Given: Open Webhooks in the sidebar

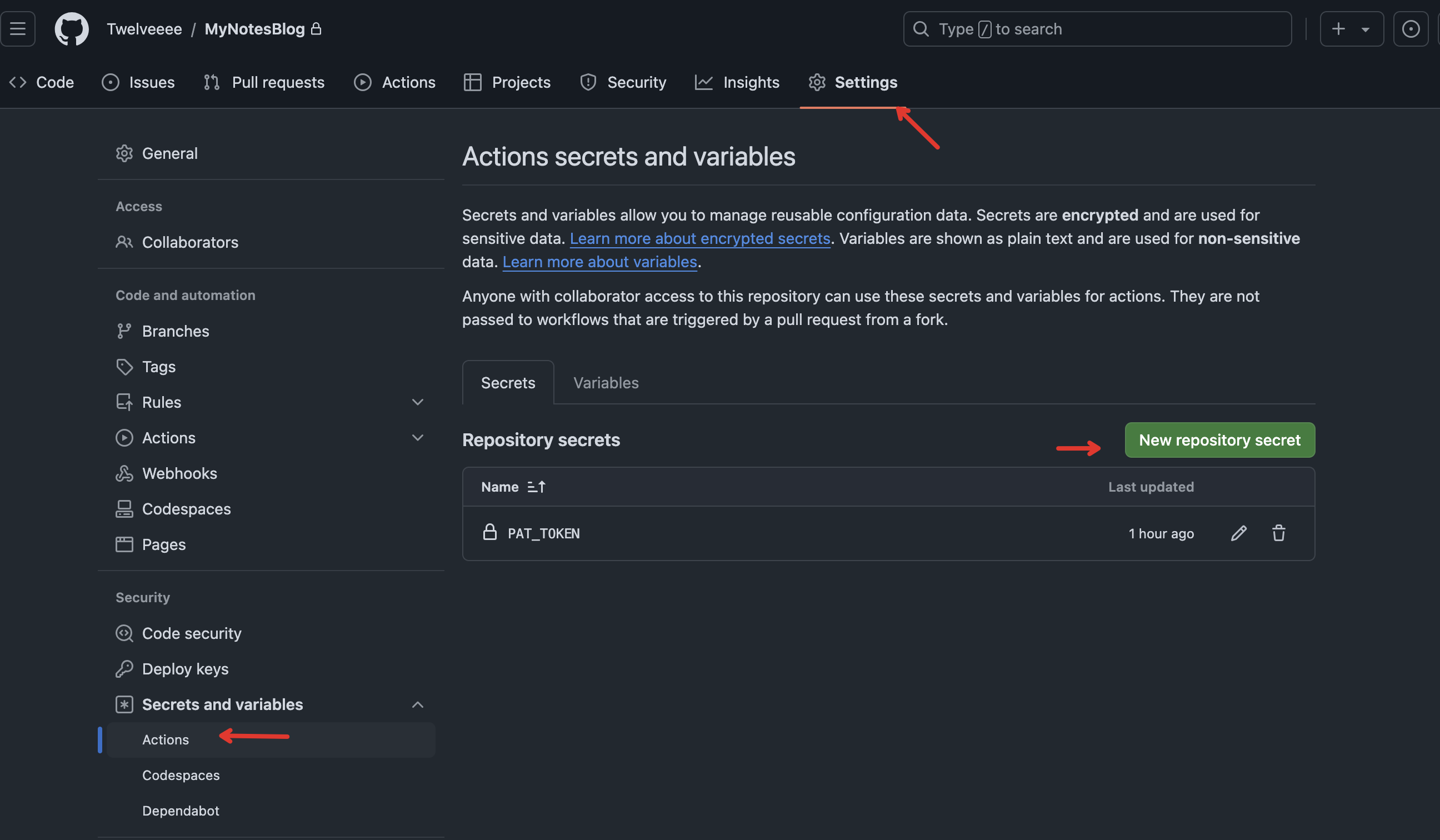Looking at the screenshot, I should pyautogui.click(x=179, y=473).
